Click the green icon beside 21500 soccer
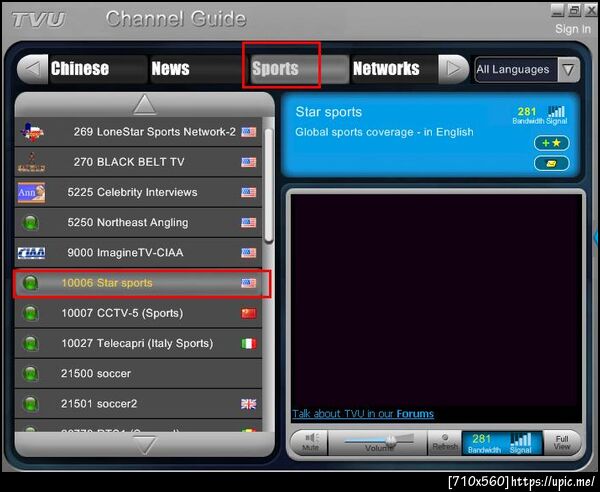The height and width of the screenshot is (492, 600). [31, 374]
